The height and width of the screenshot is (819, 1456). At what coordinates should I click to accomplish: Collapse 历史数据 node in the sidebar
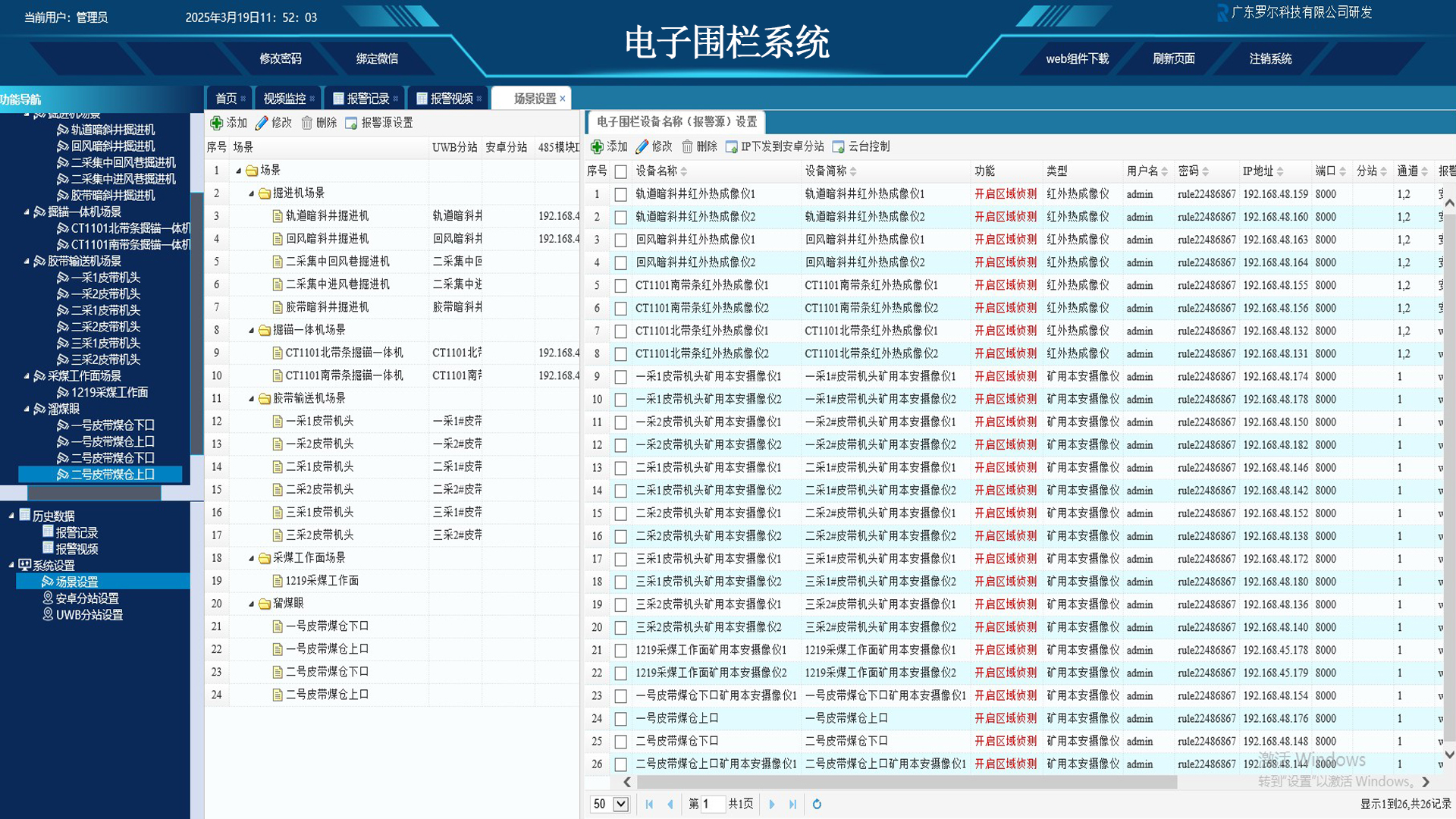(x=11, y=516)
